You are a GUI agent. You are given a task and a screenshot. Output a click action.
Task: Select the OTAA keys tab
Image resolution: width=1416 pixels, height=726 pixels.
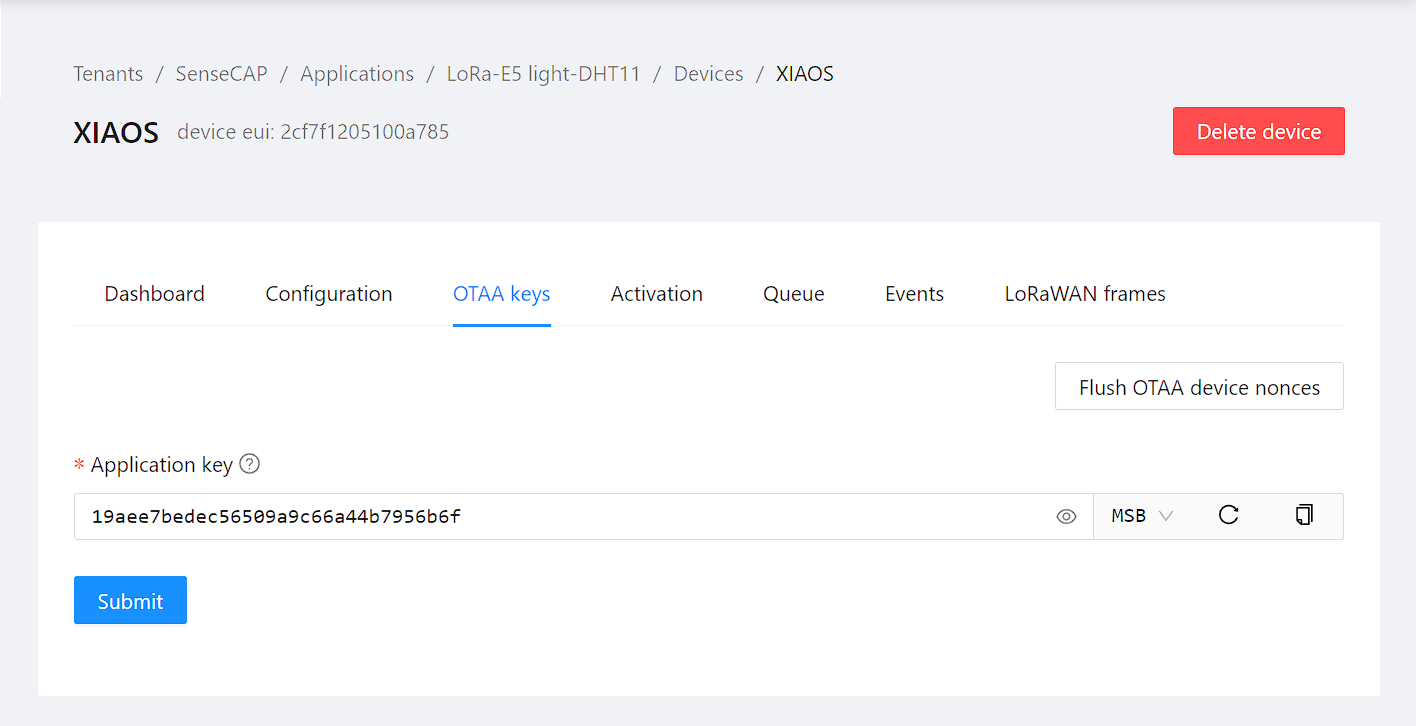[x=502, y=294]
